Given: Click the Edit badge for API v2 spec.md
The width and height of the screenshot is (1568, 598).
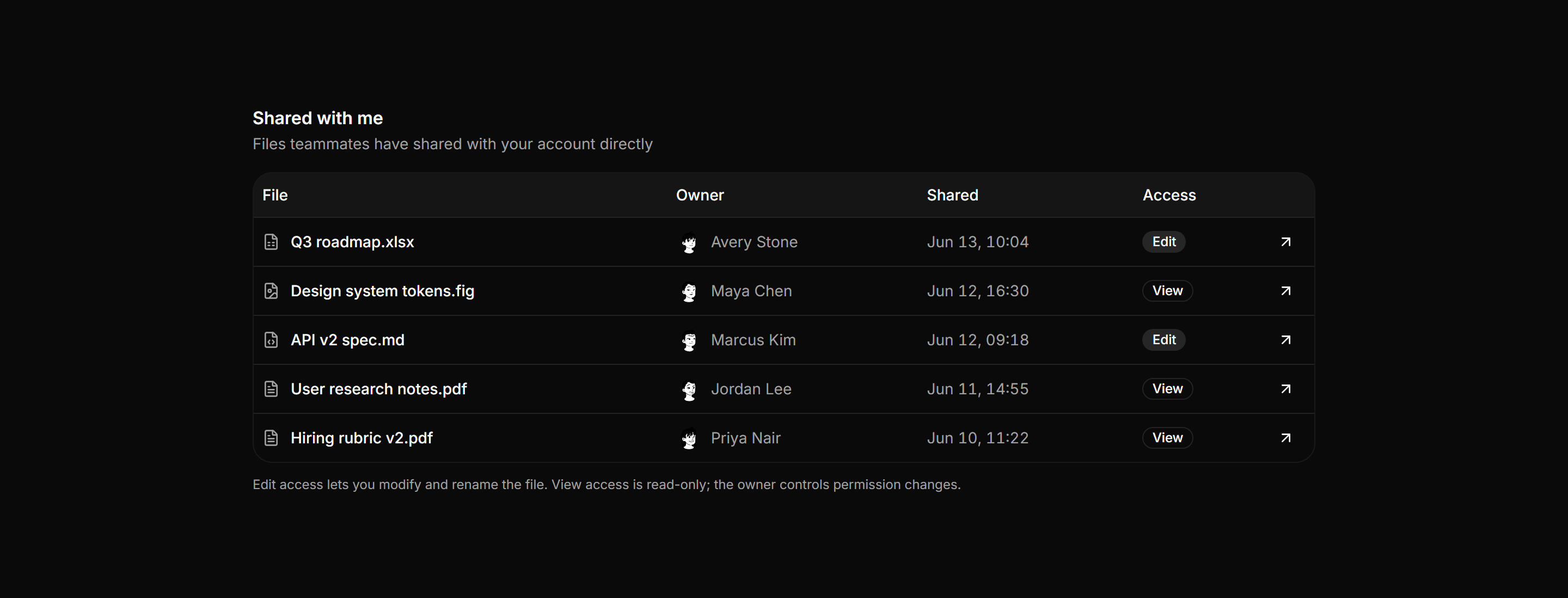Looking at the screenshot, I should point(1163,340).
